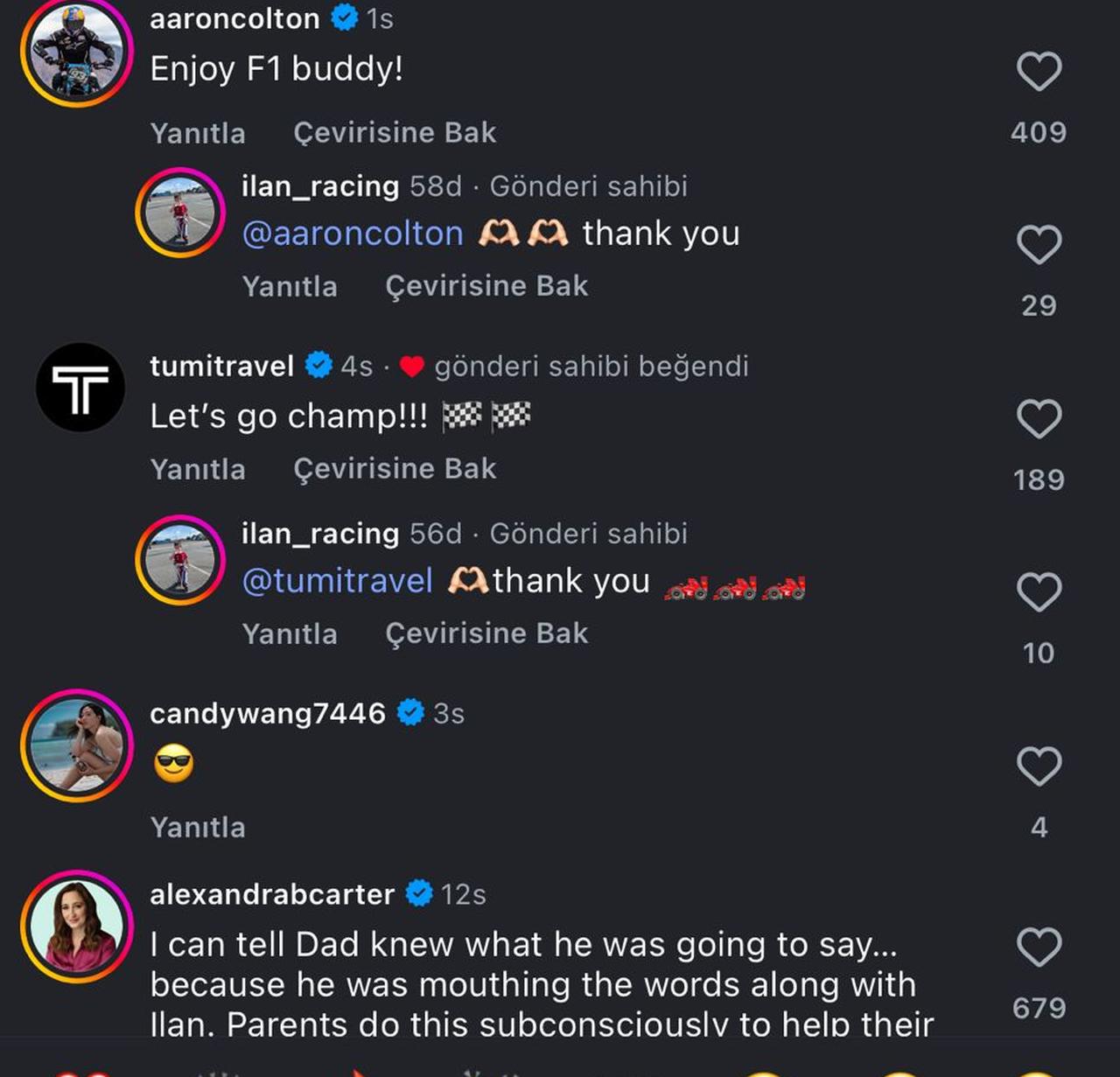The height and width of the screenshot is (1077, 1120).
Task: Open the @aaroncolton mention link
Action: pyautogui.click(x=350, y=233)
